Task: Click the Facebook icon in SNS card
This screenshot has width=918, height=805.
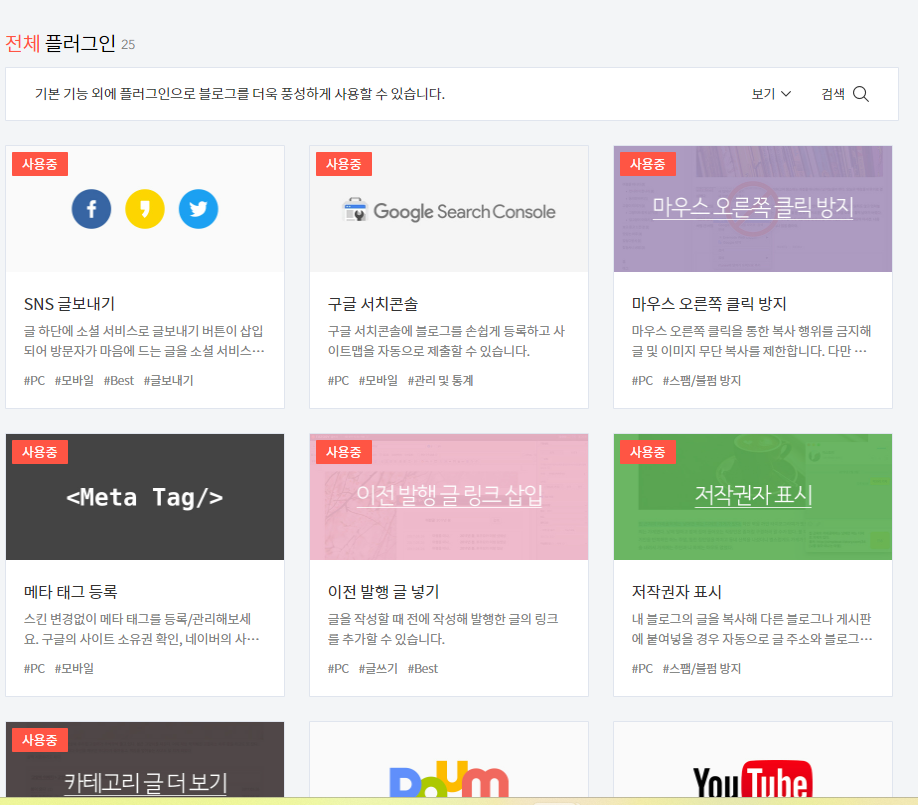Action: [x=91, y=209]
